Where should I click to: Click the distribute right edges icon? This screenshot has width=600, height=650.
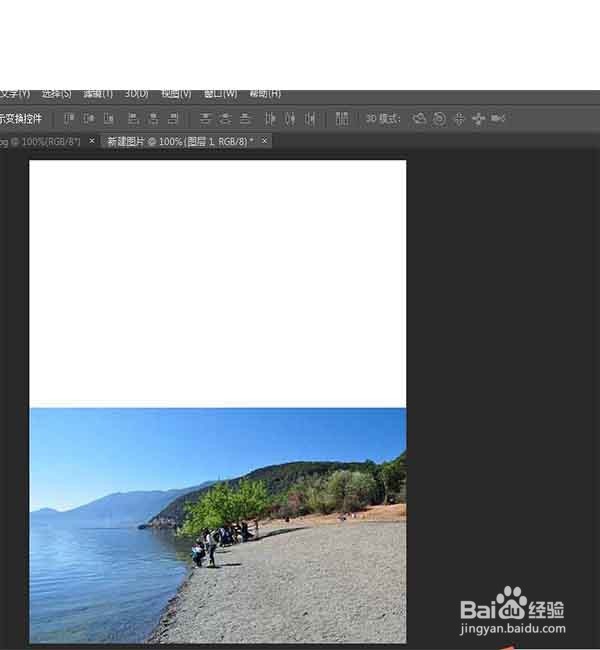[310, 119]
